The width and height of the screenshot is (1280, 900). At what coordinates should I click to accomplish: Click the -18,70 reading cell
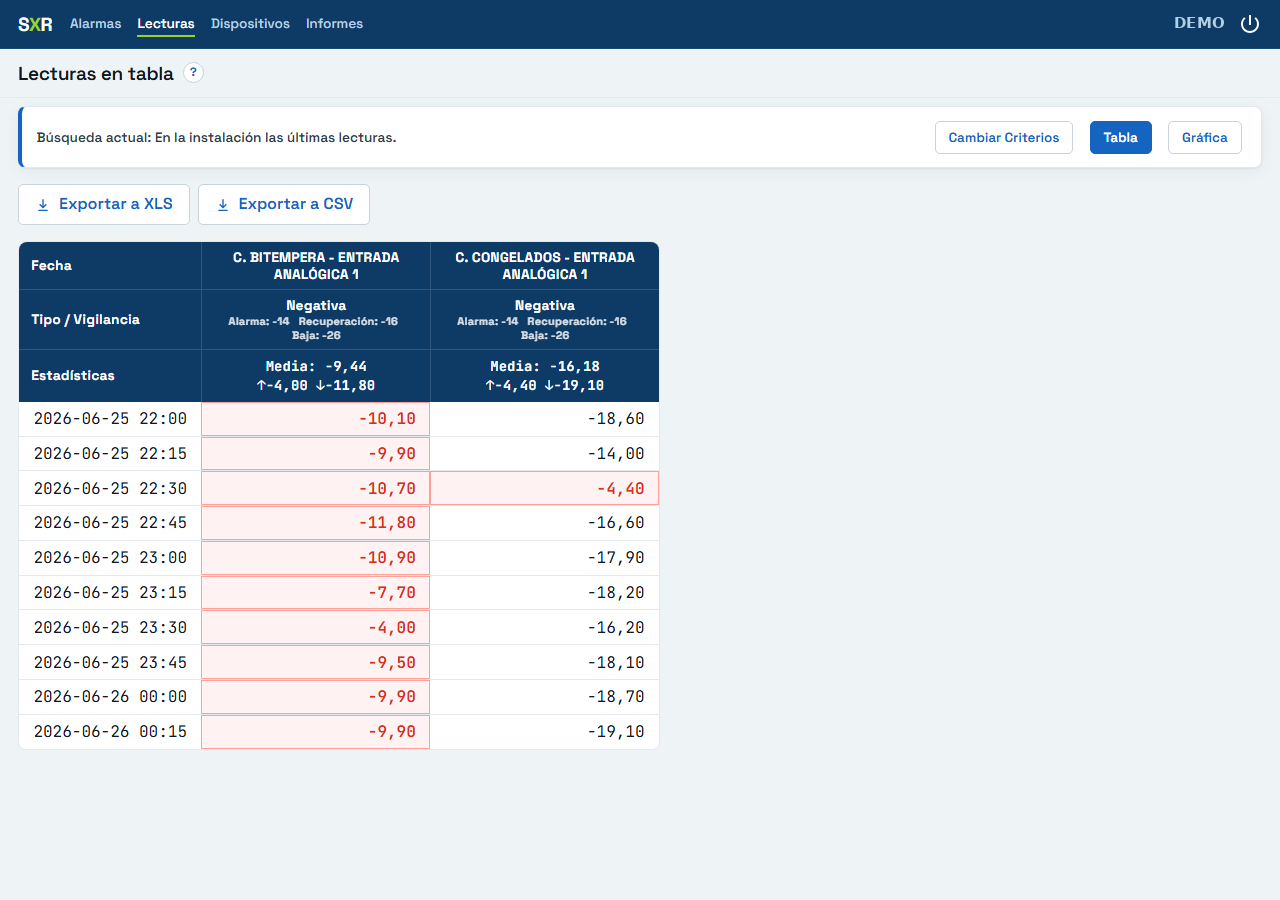pyautogui.click(x=545, y=697)
